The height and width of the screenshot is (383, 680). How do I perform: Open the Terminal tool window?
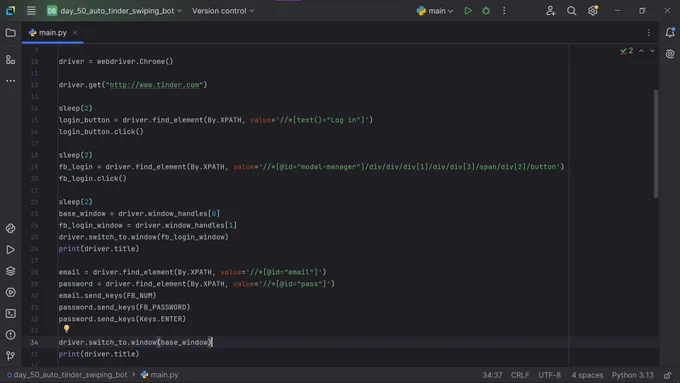pos(10,314)
